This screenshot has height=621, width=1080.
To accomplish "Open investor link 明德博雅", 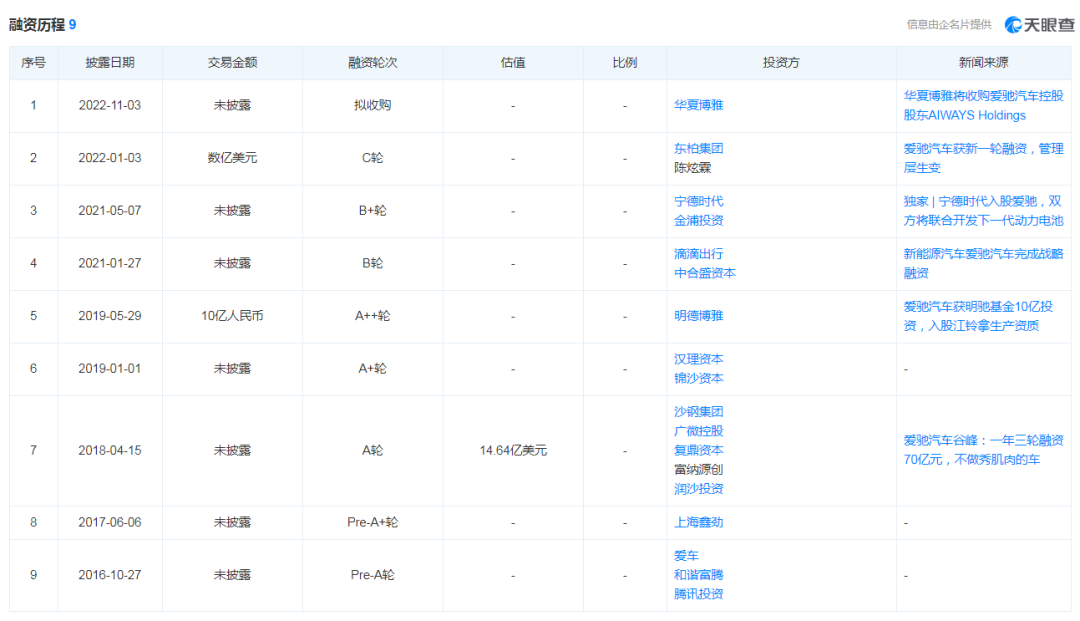I will (698, 316).
